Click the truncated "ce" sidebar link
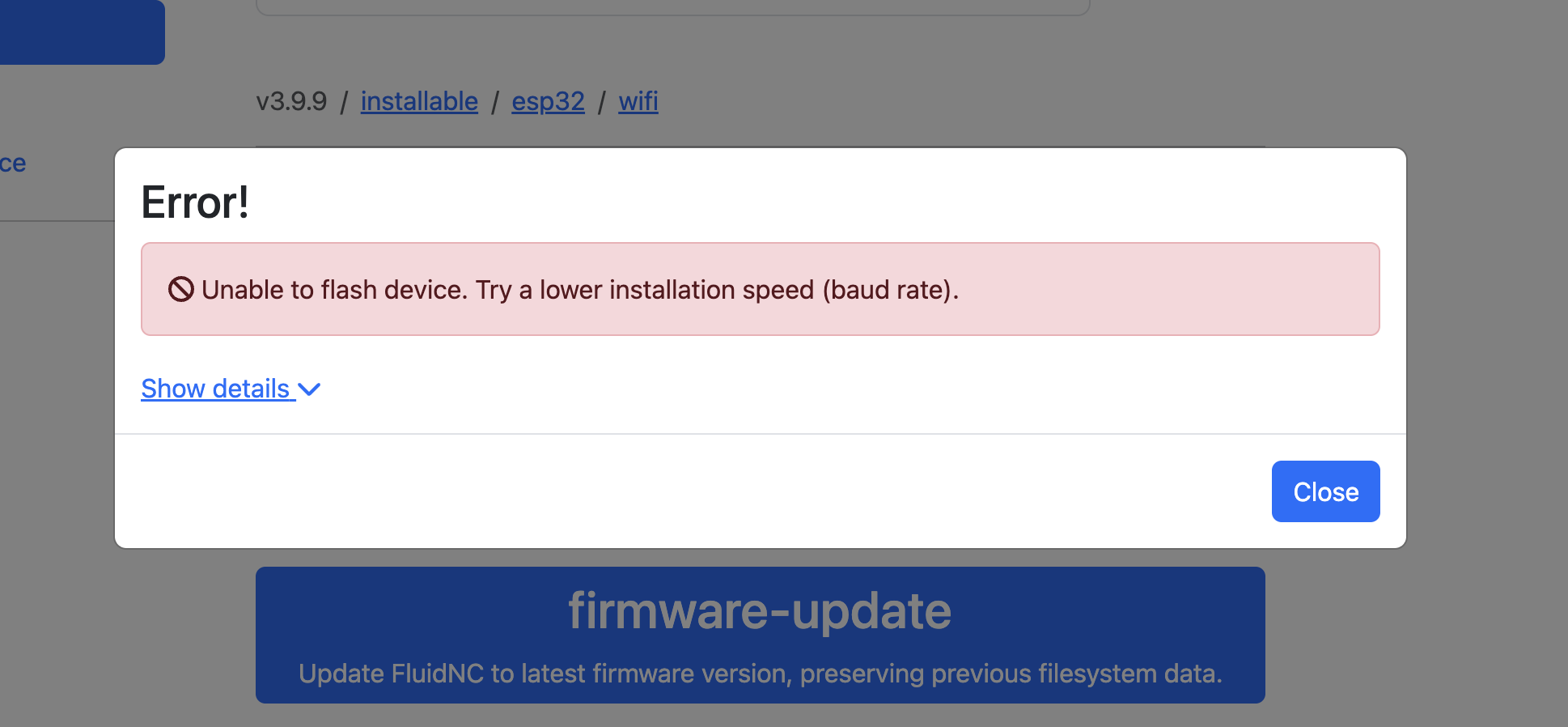1568x727 pixels. (13, 164)
